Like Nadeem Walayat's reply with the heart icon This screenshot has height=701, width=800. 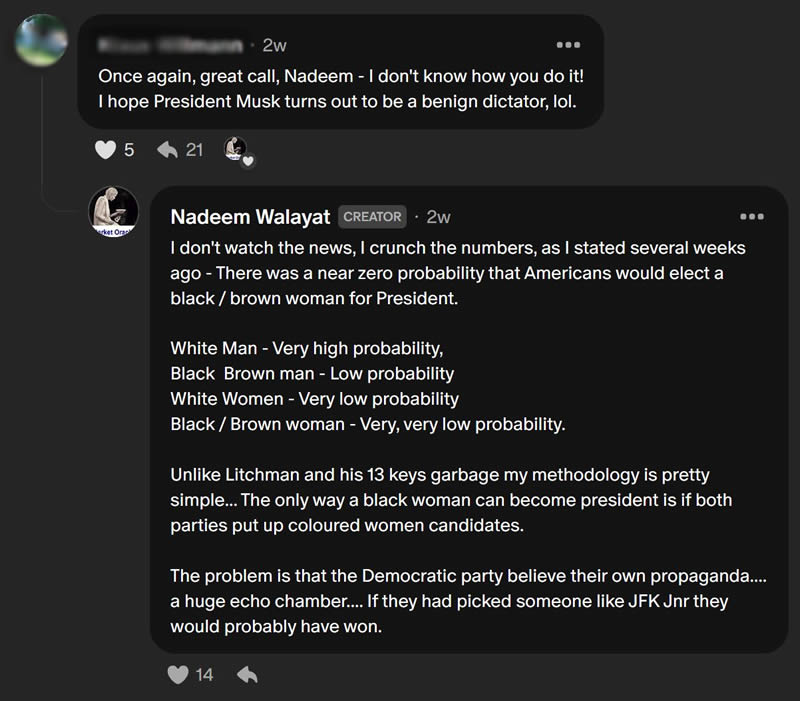click(x=177, y=675)
